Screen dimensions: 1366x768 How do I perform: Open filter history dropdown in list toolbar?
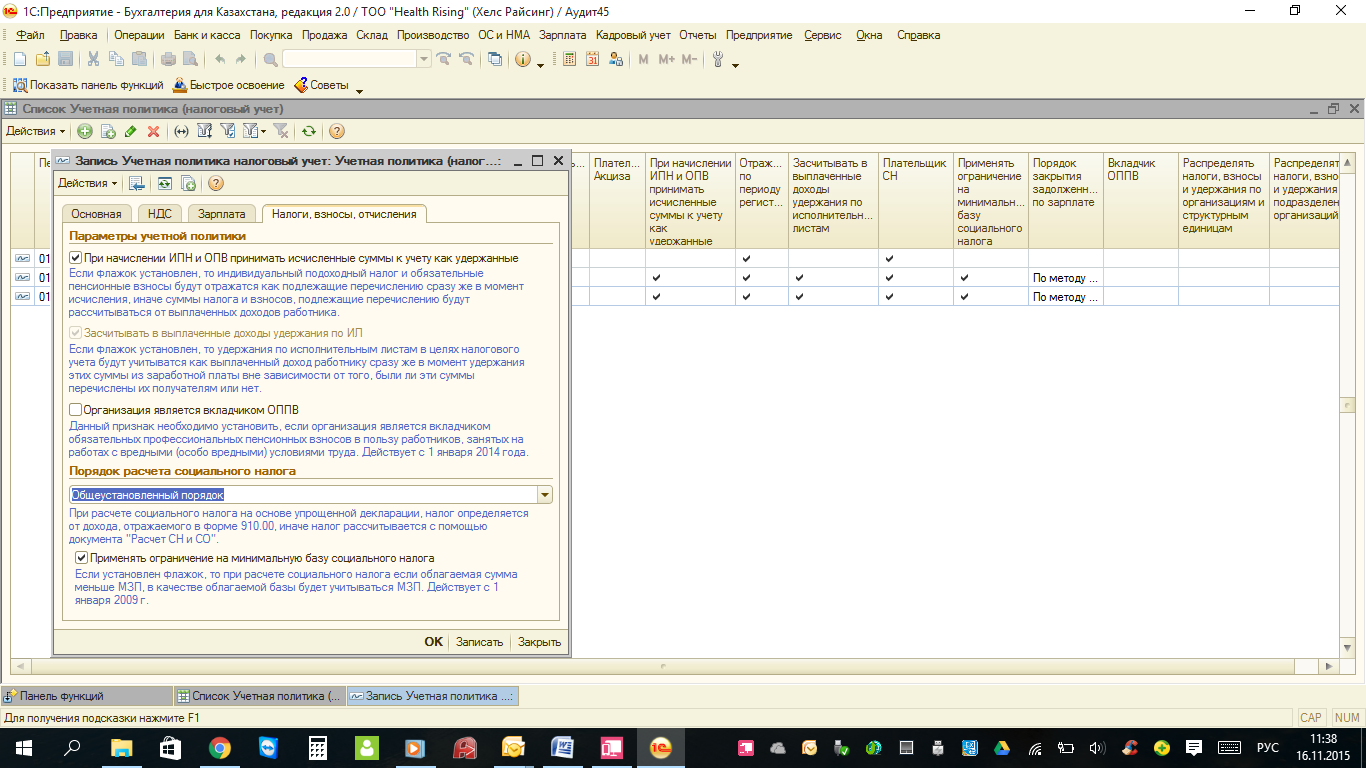pyautogui.click(x=253, y=131)
